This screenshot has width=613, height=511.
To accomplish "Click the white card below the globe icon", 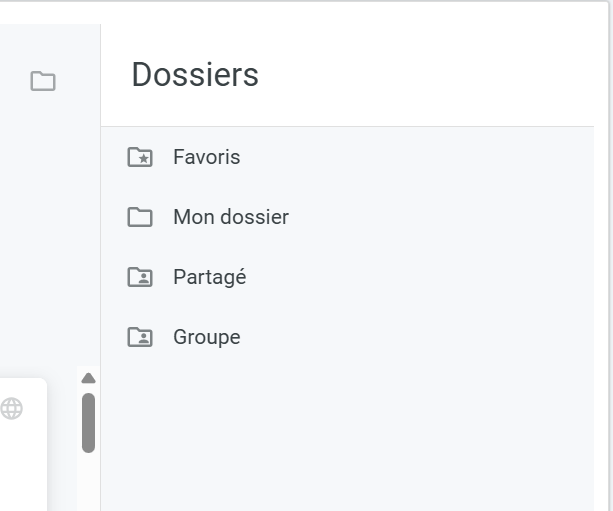I will tap(20, 465).
